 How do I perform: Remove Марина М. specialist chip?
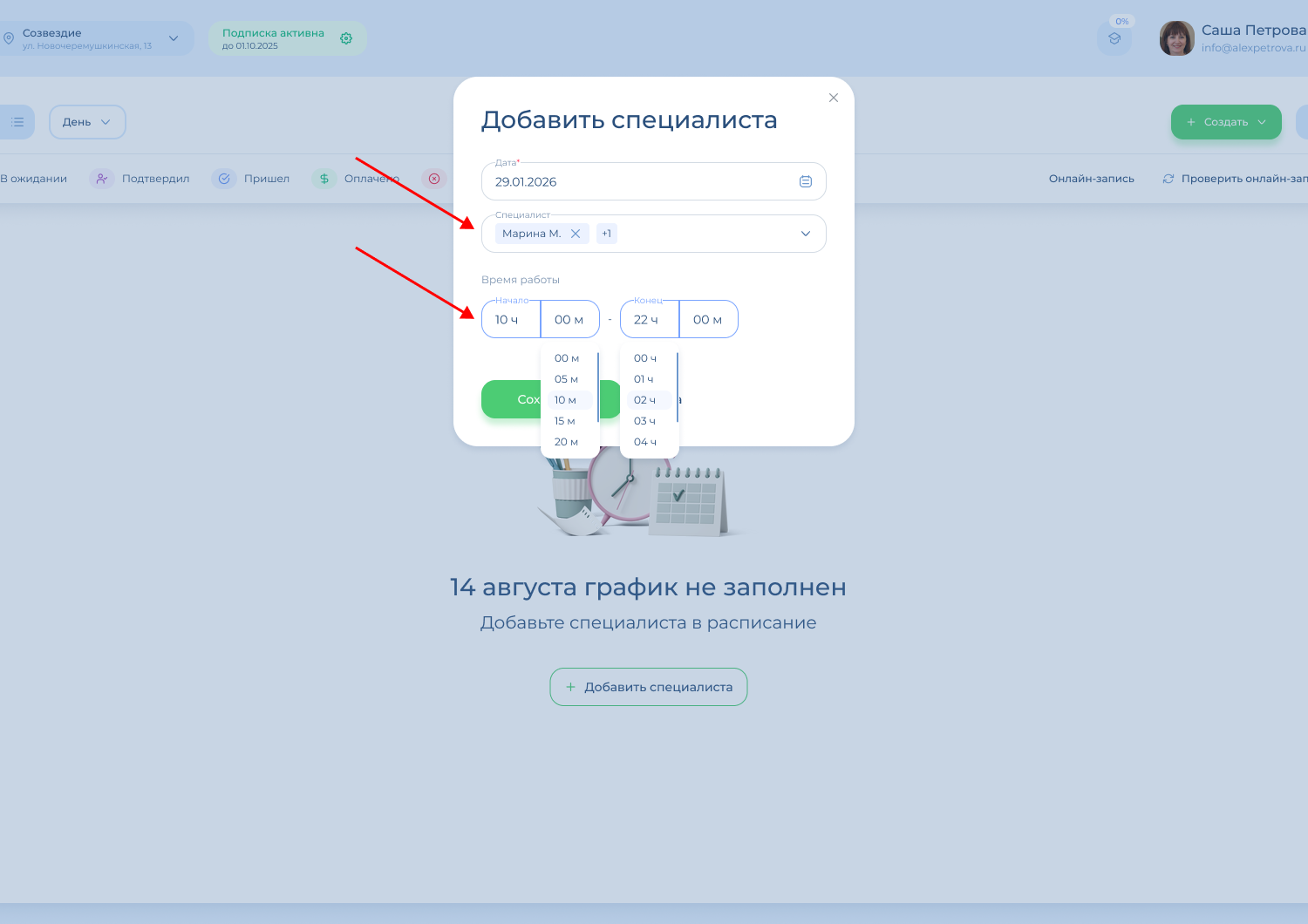[576, 234]
